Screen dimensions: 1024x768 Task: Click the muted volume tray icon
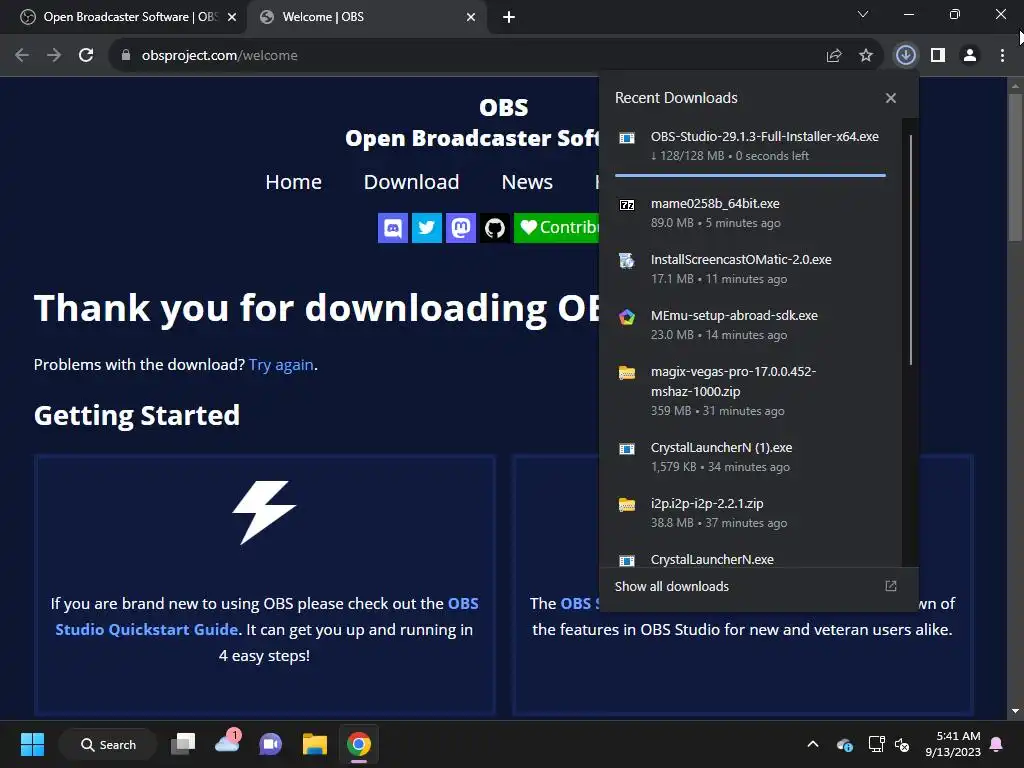[902, 744]
